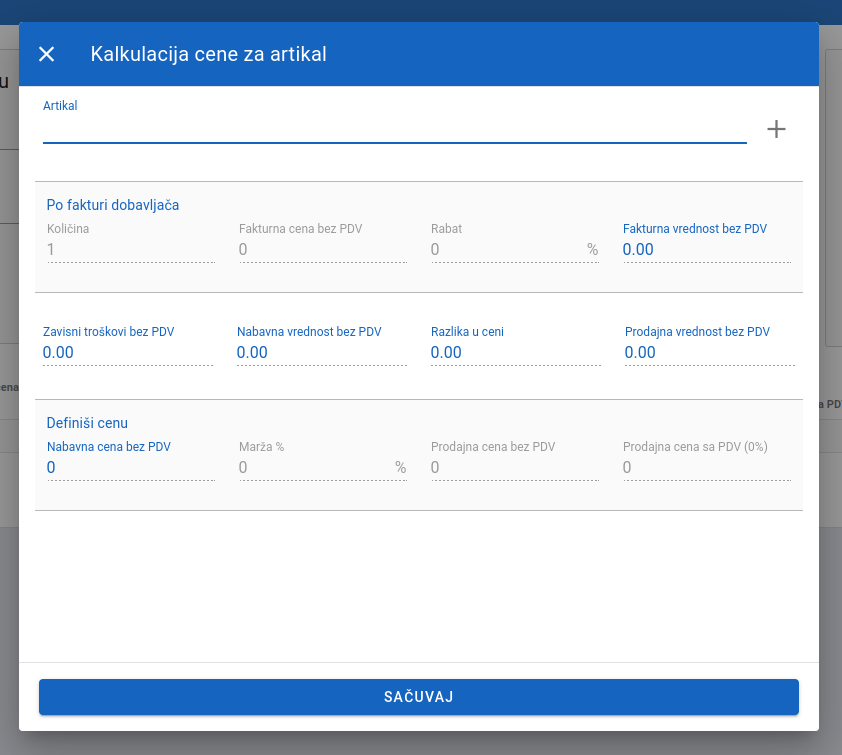The image size is (842, 755).
Task: Select the Prodajna cena bez PDV field
Action: (x=514, y=468)
